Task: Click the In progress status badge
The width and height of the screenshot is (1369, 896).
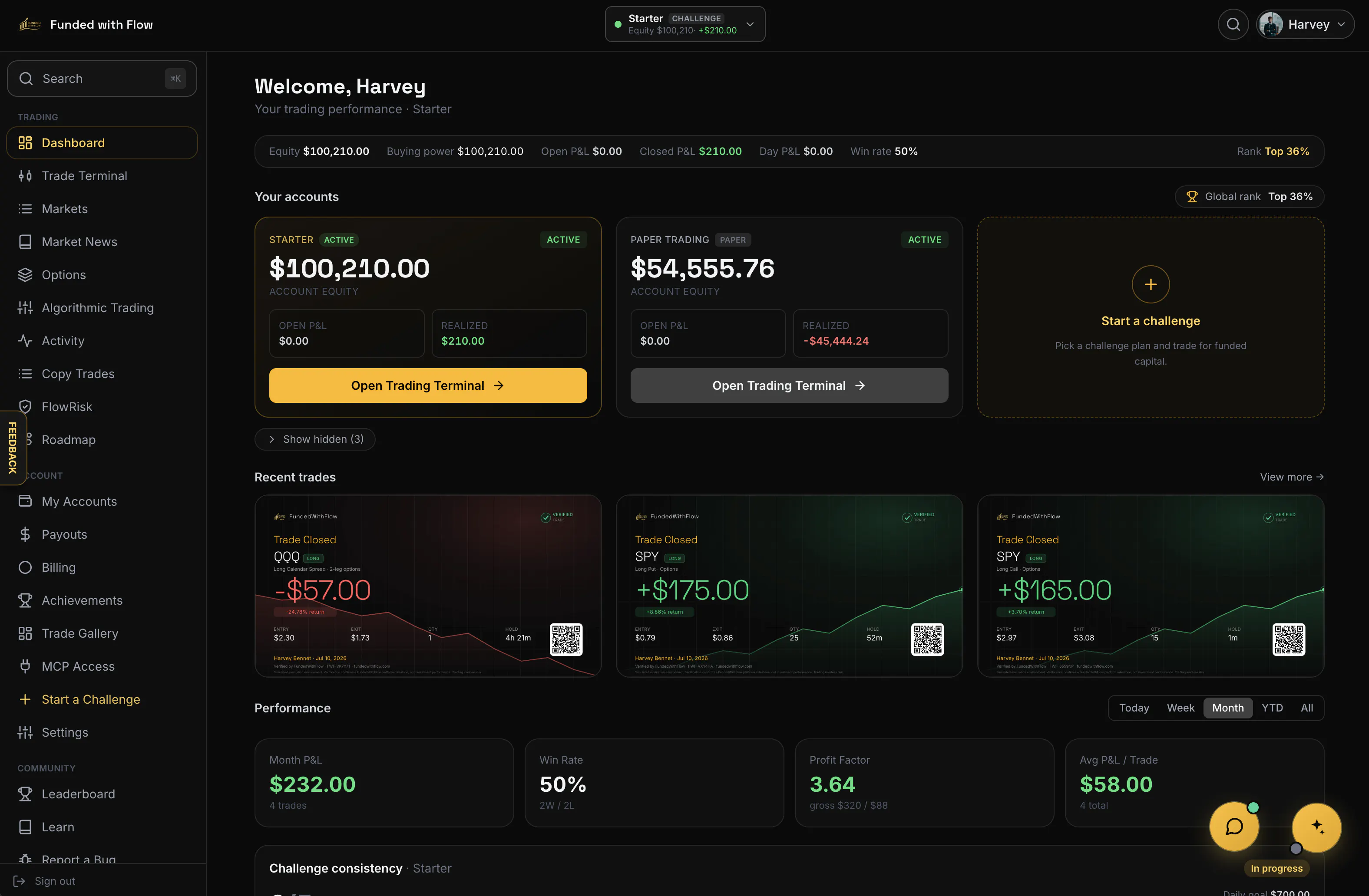Action: point(1276,868)
